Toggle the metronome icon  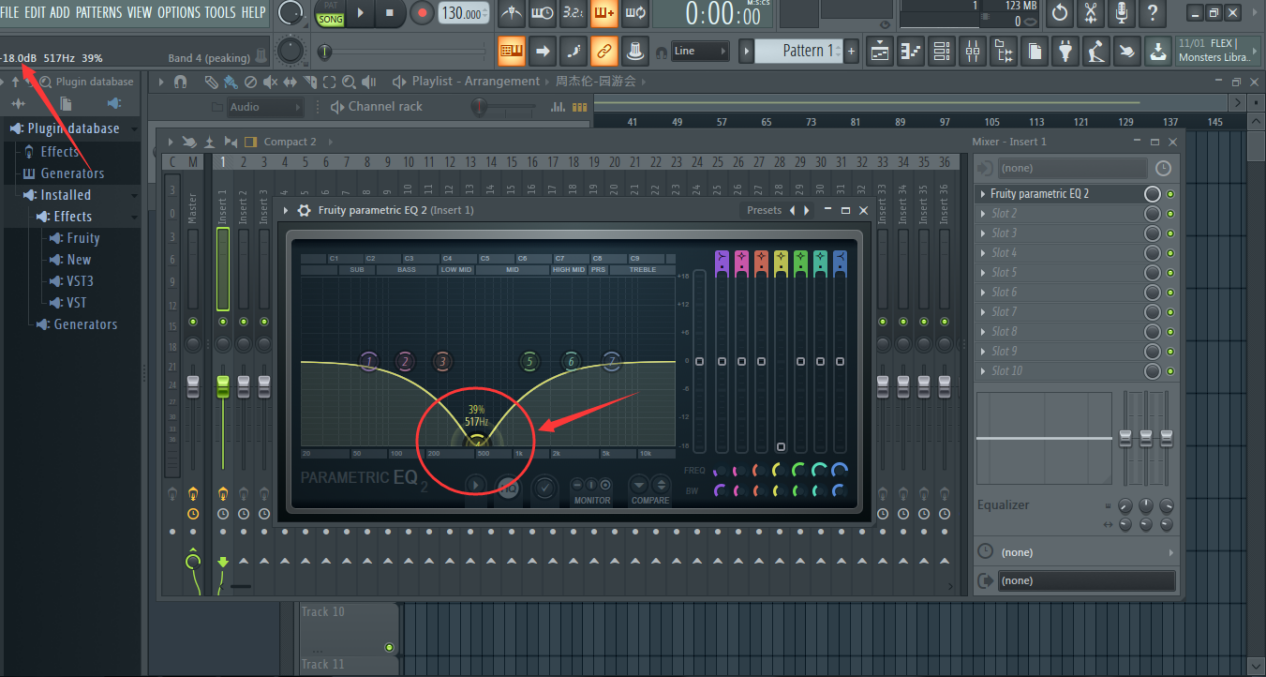(511, 13)
